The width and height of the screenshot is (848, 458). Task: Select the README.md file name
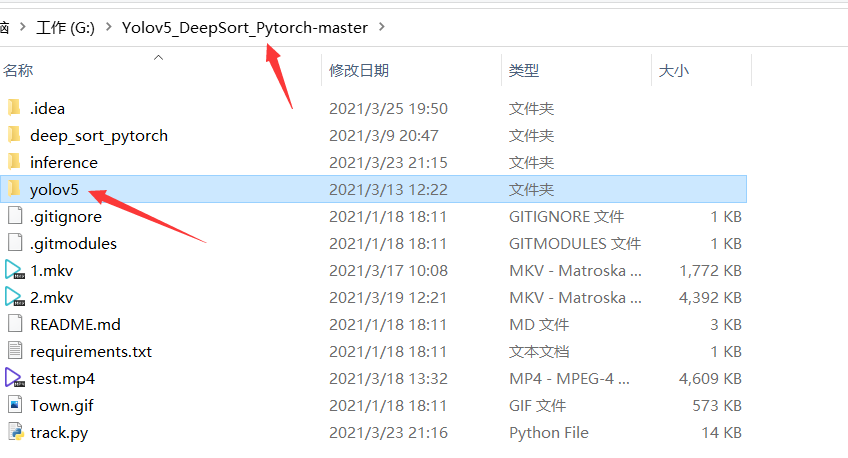point(75,325)
